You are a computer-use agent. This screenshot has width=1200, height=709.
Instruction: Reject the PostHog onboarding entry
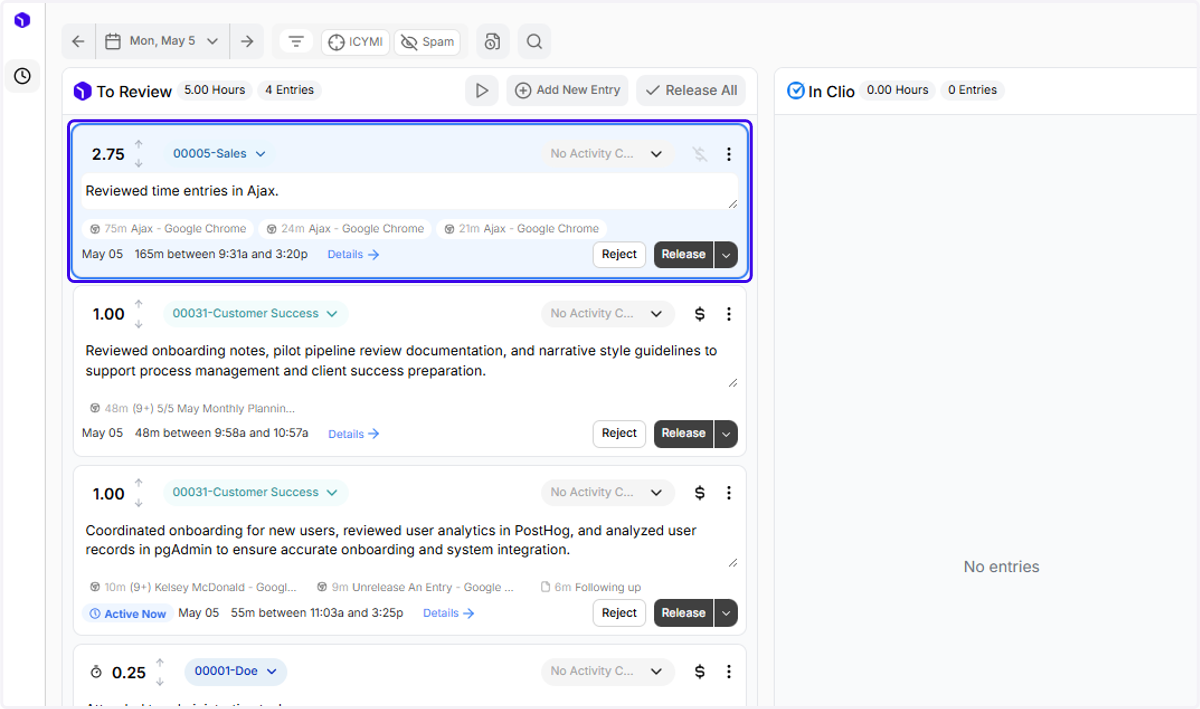point(619,612)
